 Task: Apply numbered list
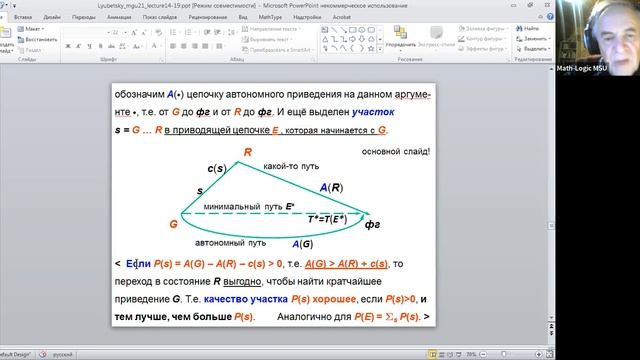[x=189, y=33]
